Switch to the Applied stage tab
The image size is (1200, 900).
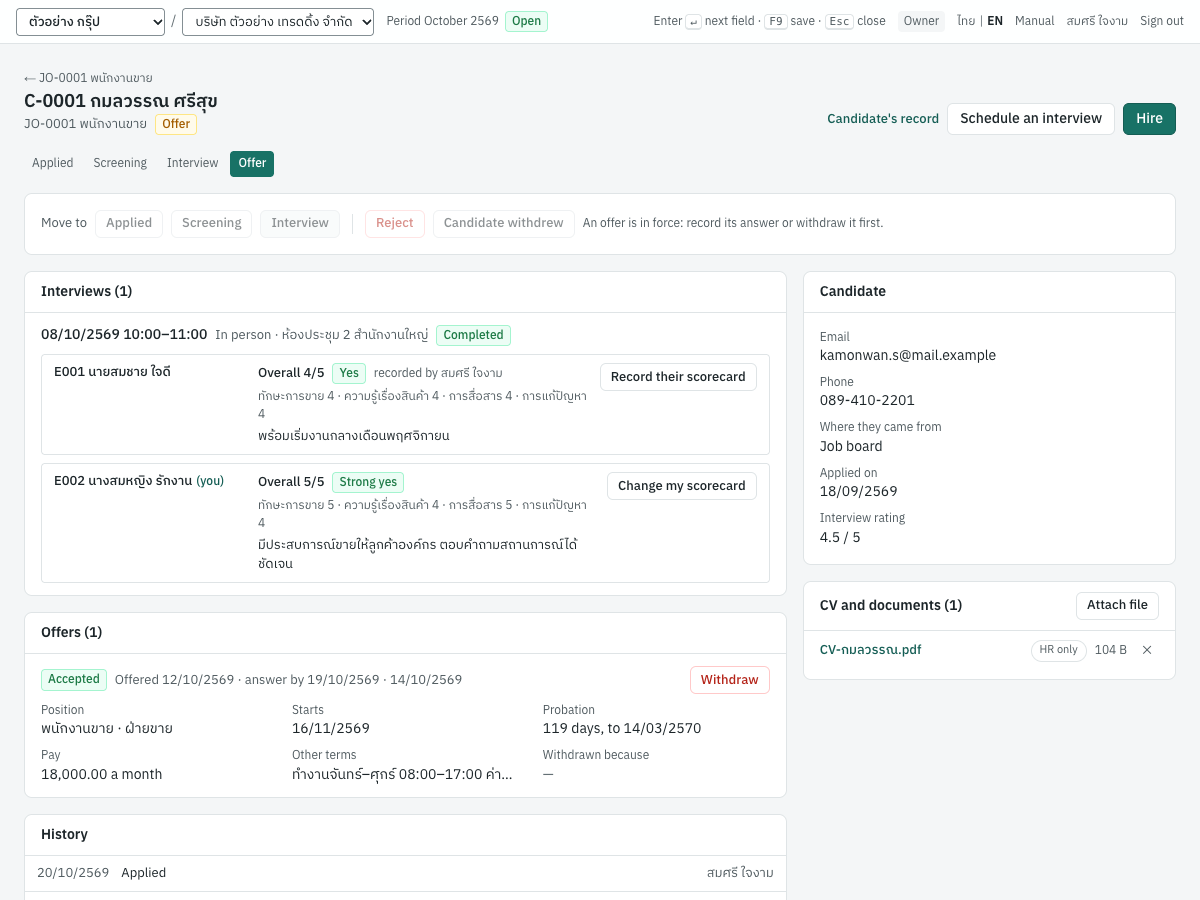[x=53, y=163]
